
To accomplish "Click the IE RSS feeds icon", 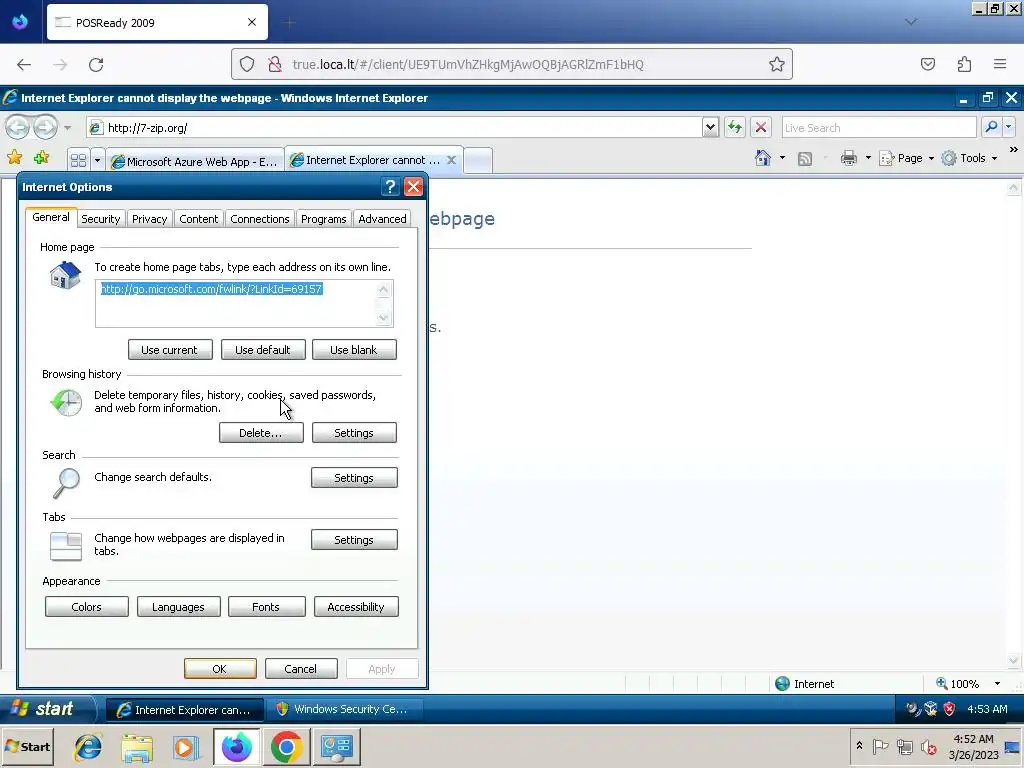I will [805, 159].
